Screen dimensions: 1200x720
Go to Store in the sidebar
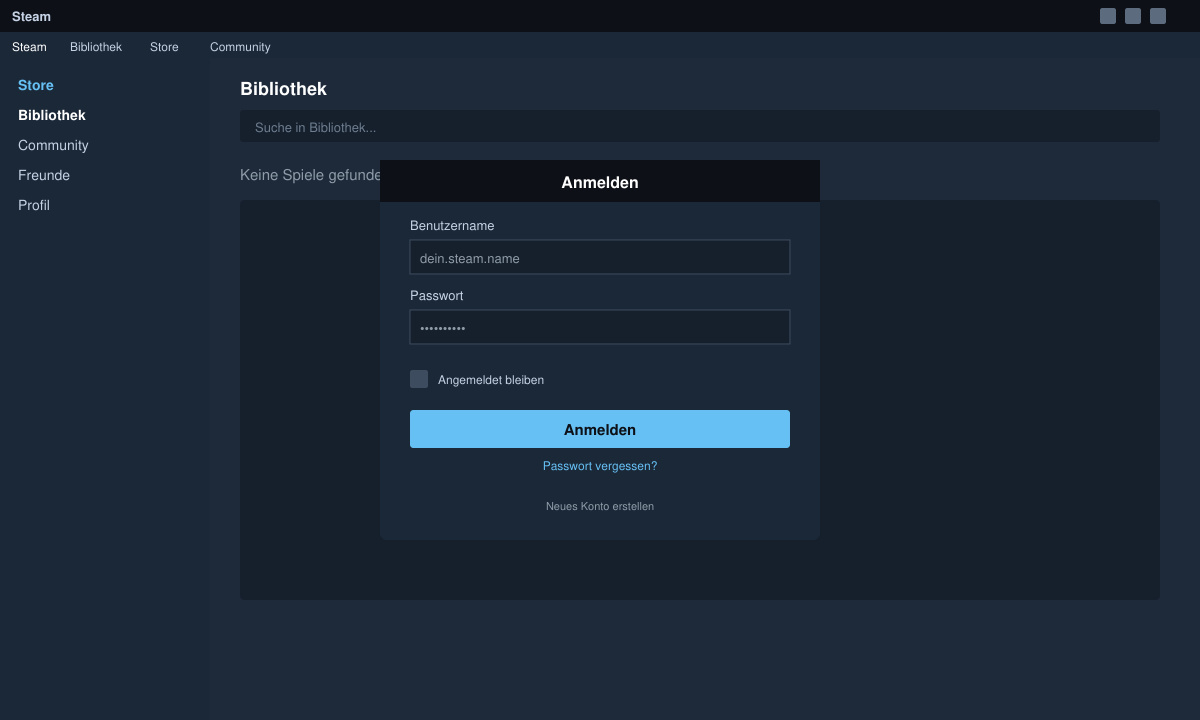(x=36, y=85)
